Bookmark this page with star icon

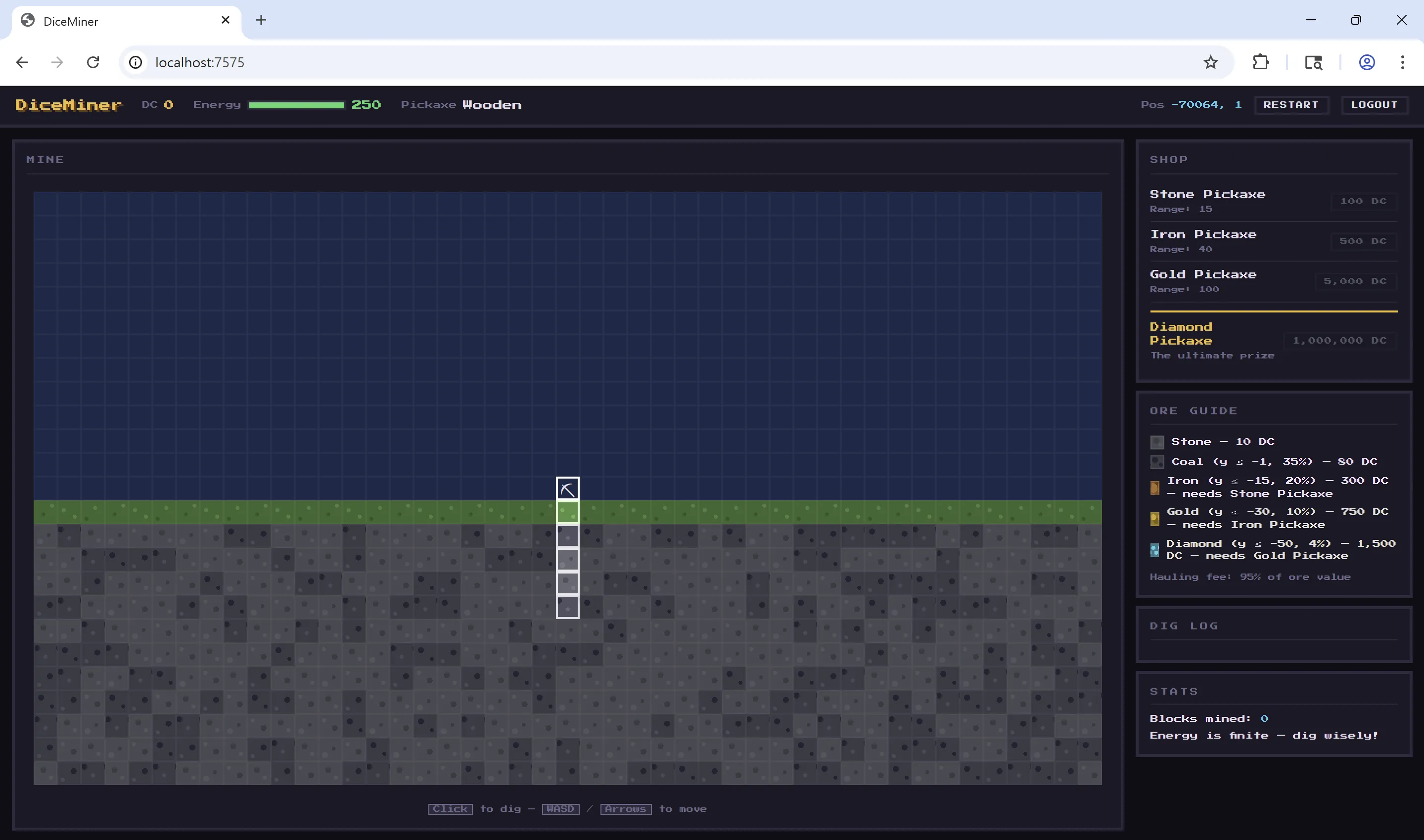pos(1210,62)
